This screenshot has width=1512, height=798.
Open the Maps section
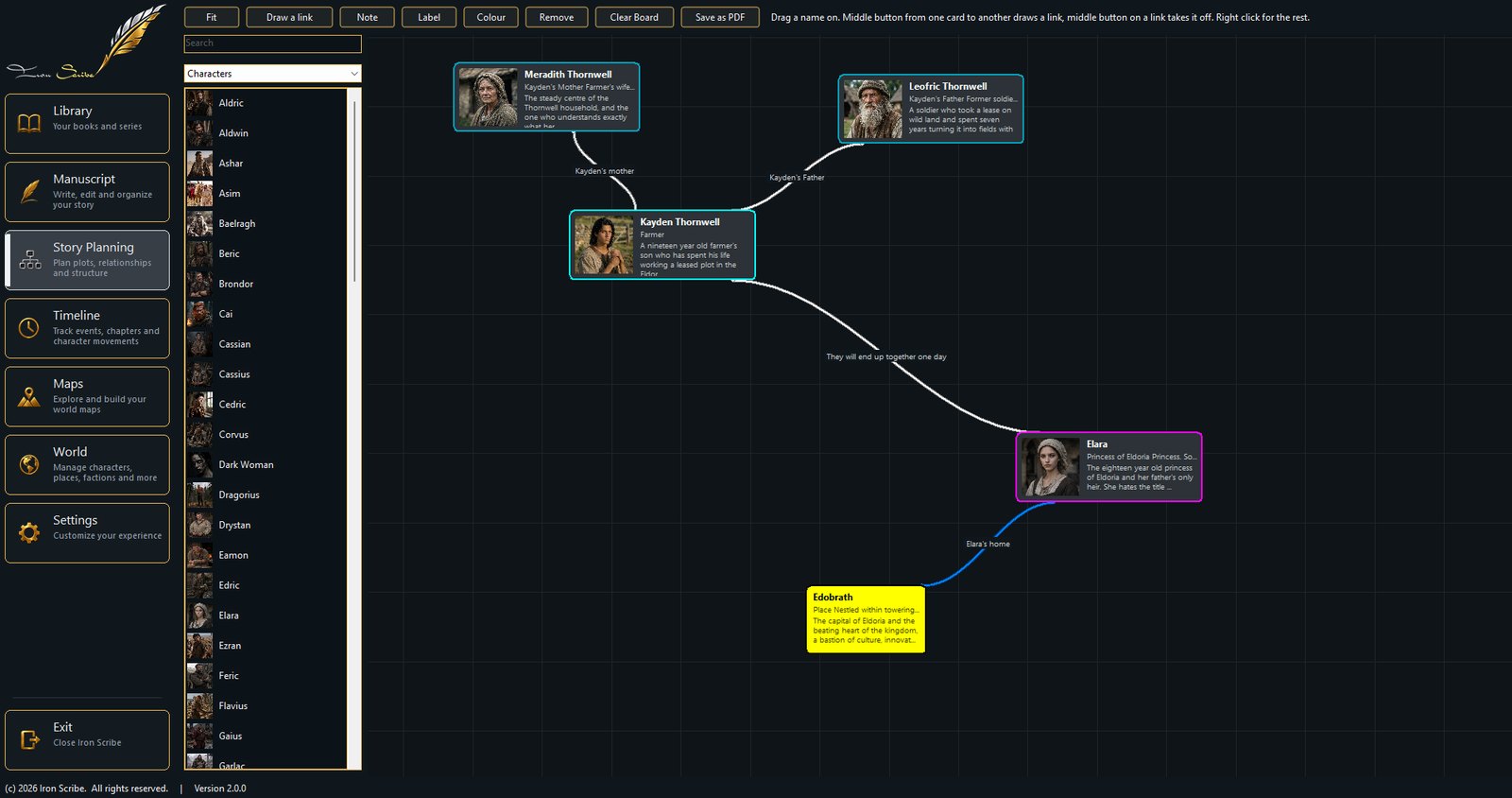click(87, 396)
